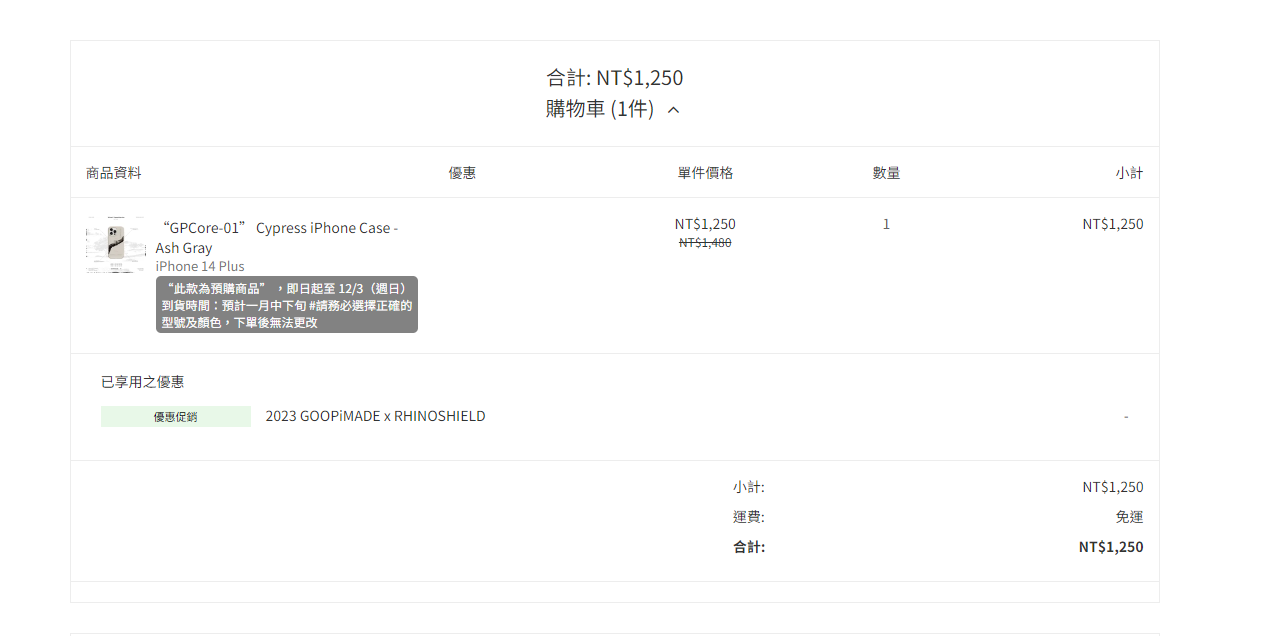Click the 購物車 (1件) cart heading
Viewport: 1265px width, 636px height.
pyautogui.click(x=600, y=109)
